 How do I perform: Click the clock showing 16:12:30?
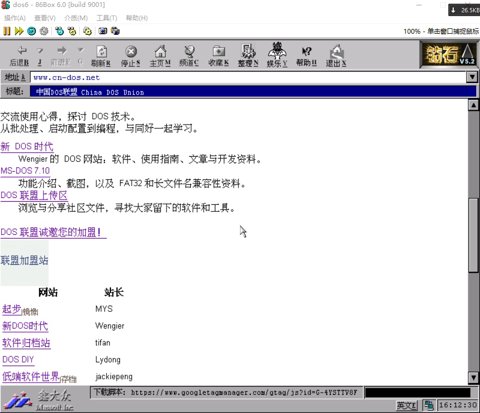click(458, 405)
